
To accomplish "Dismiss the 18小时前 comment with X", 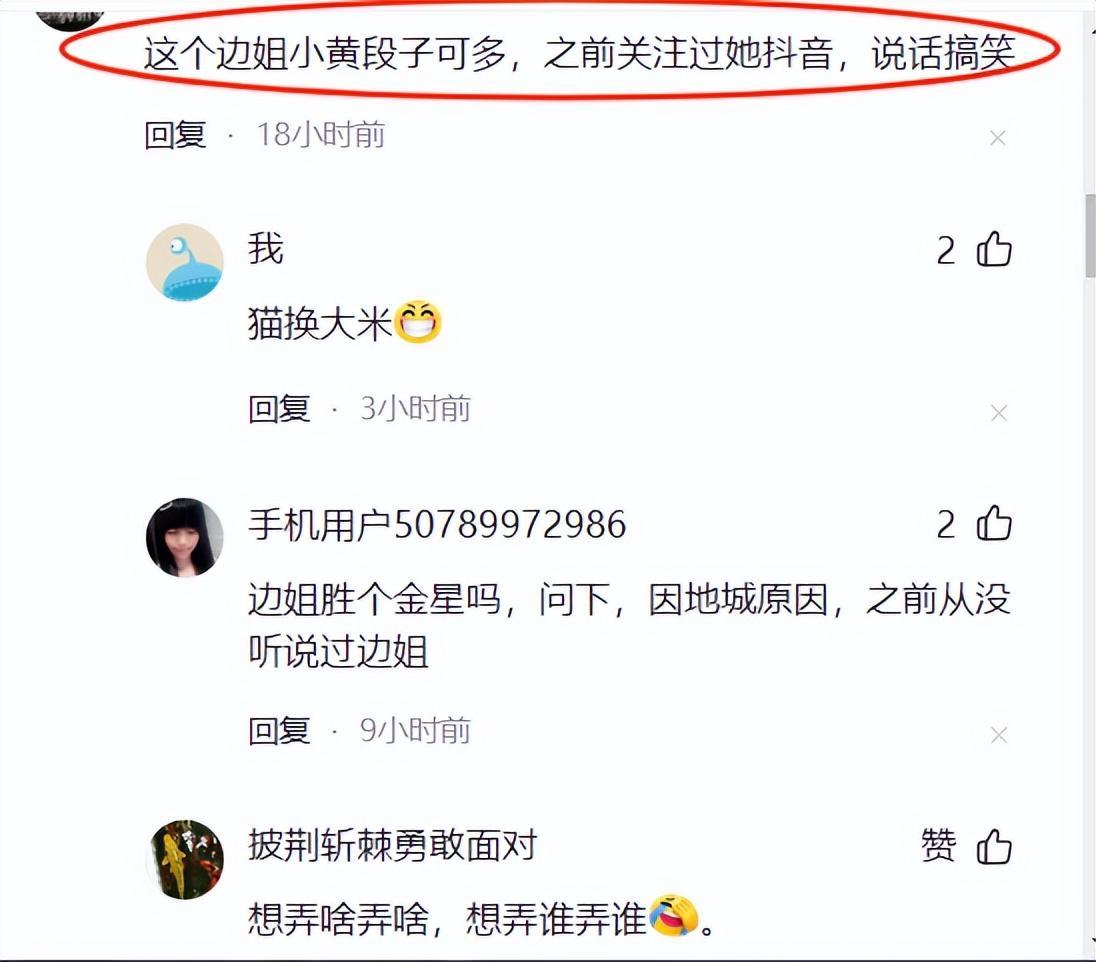I will (x=997, y=138).
